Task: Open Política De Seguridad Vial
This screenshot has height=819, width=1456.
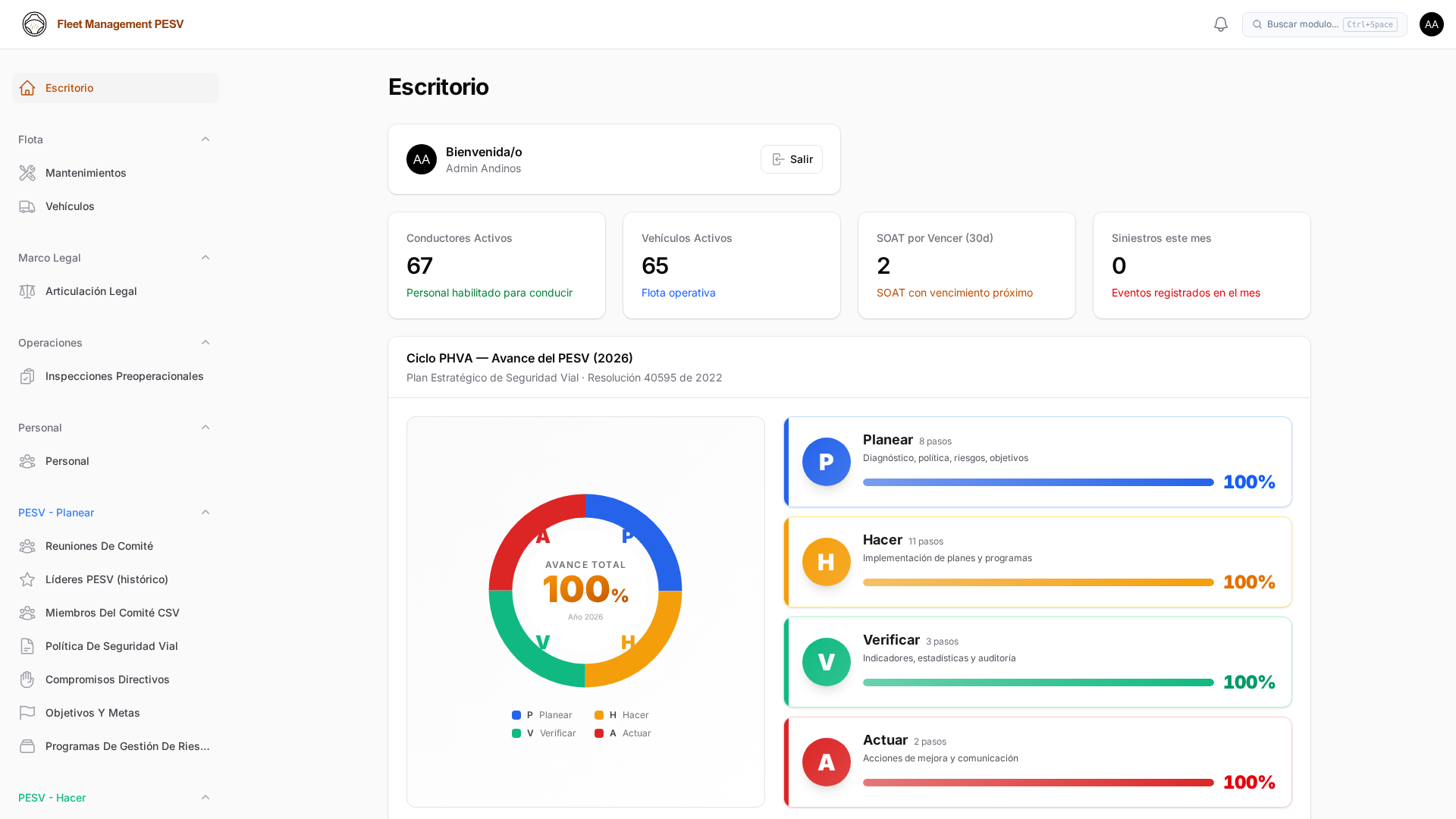Action: (115, 646)
